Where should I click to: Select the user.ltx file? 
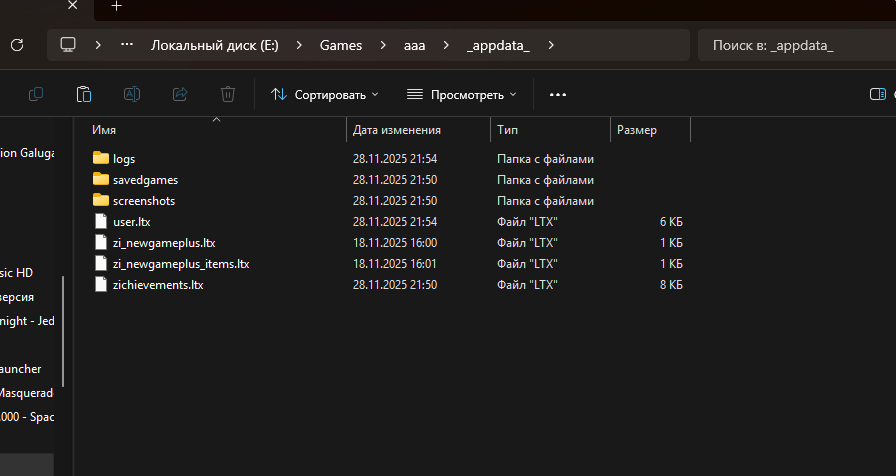pos(131,222)
